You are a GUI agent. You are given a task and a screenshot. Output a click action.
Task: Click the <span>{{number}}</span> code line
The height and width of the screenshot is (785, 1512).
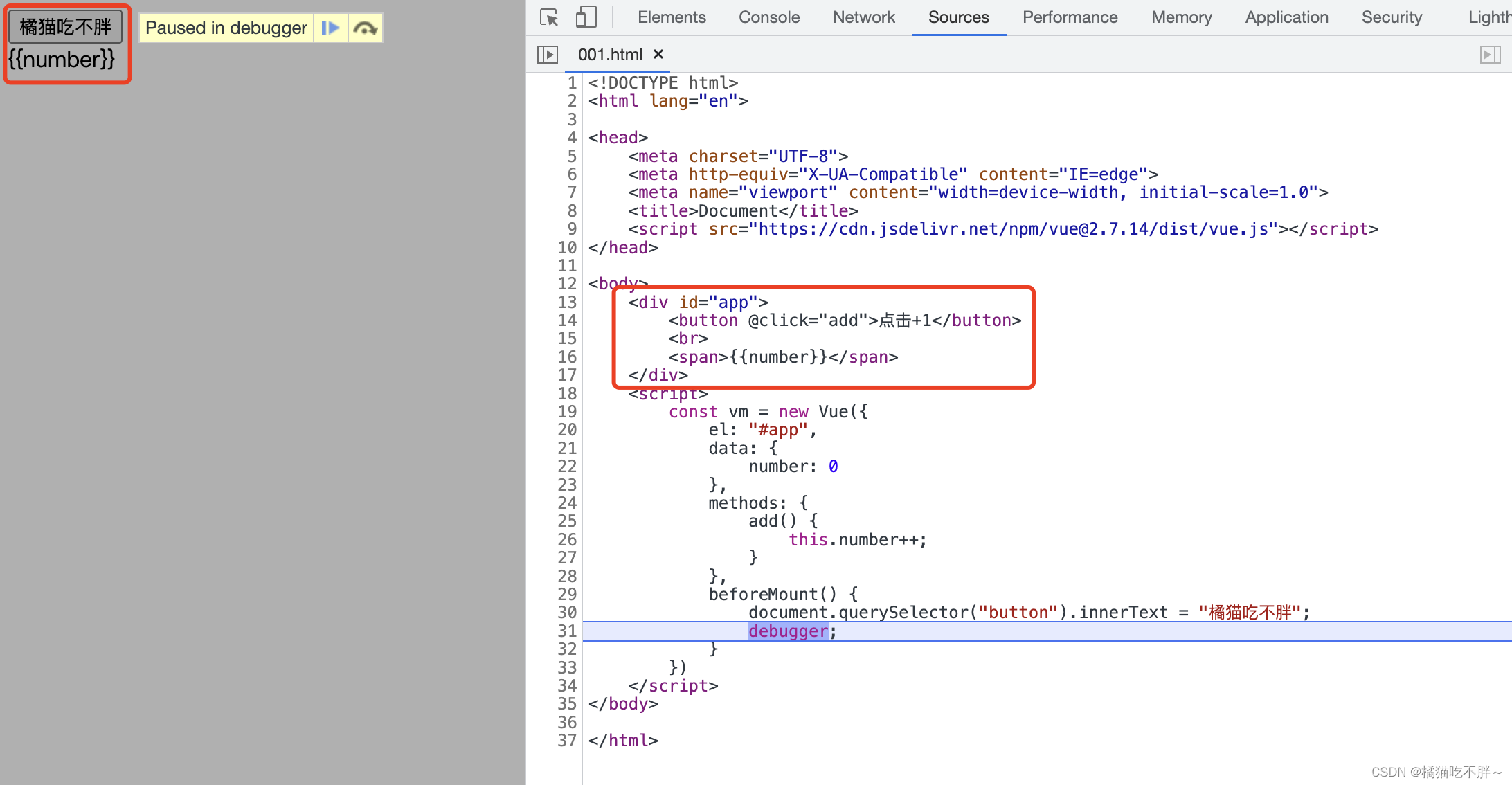[783, 357]
